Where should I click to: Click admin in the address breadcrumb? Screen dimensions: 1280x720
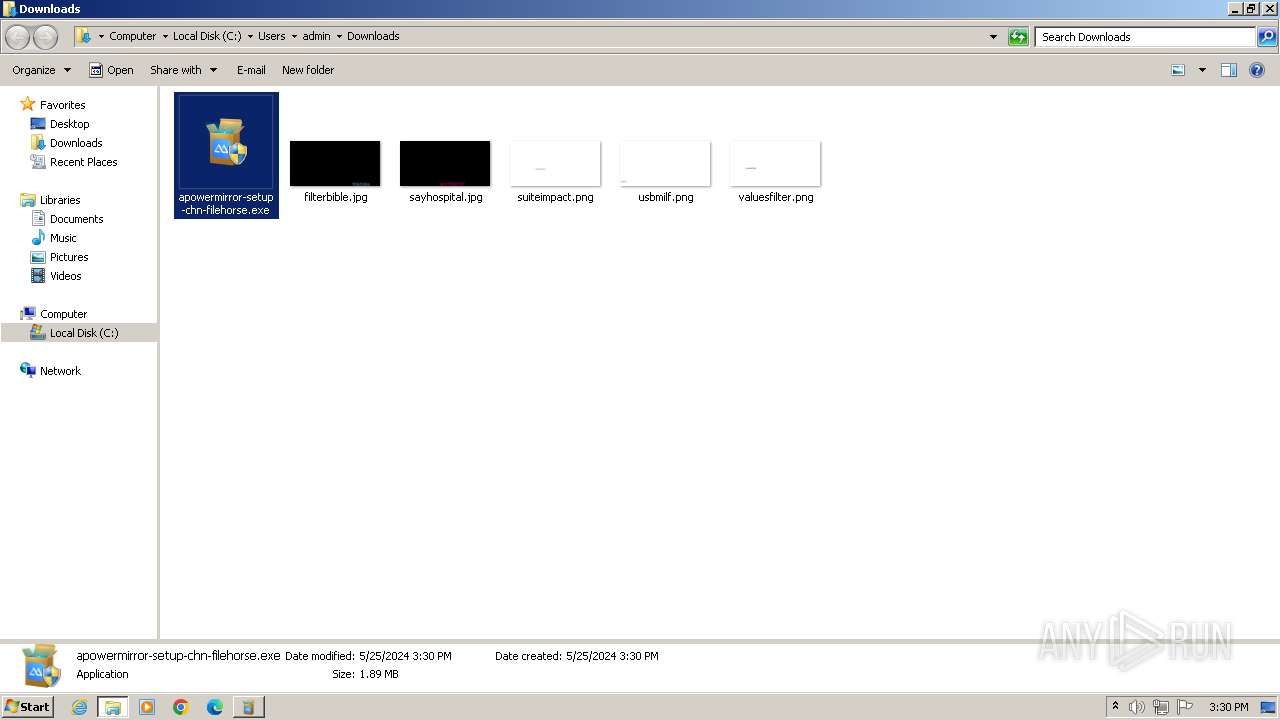click(316, 36)
